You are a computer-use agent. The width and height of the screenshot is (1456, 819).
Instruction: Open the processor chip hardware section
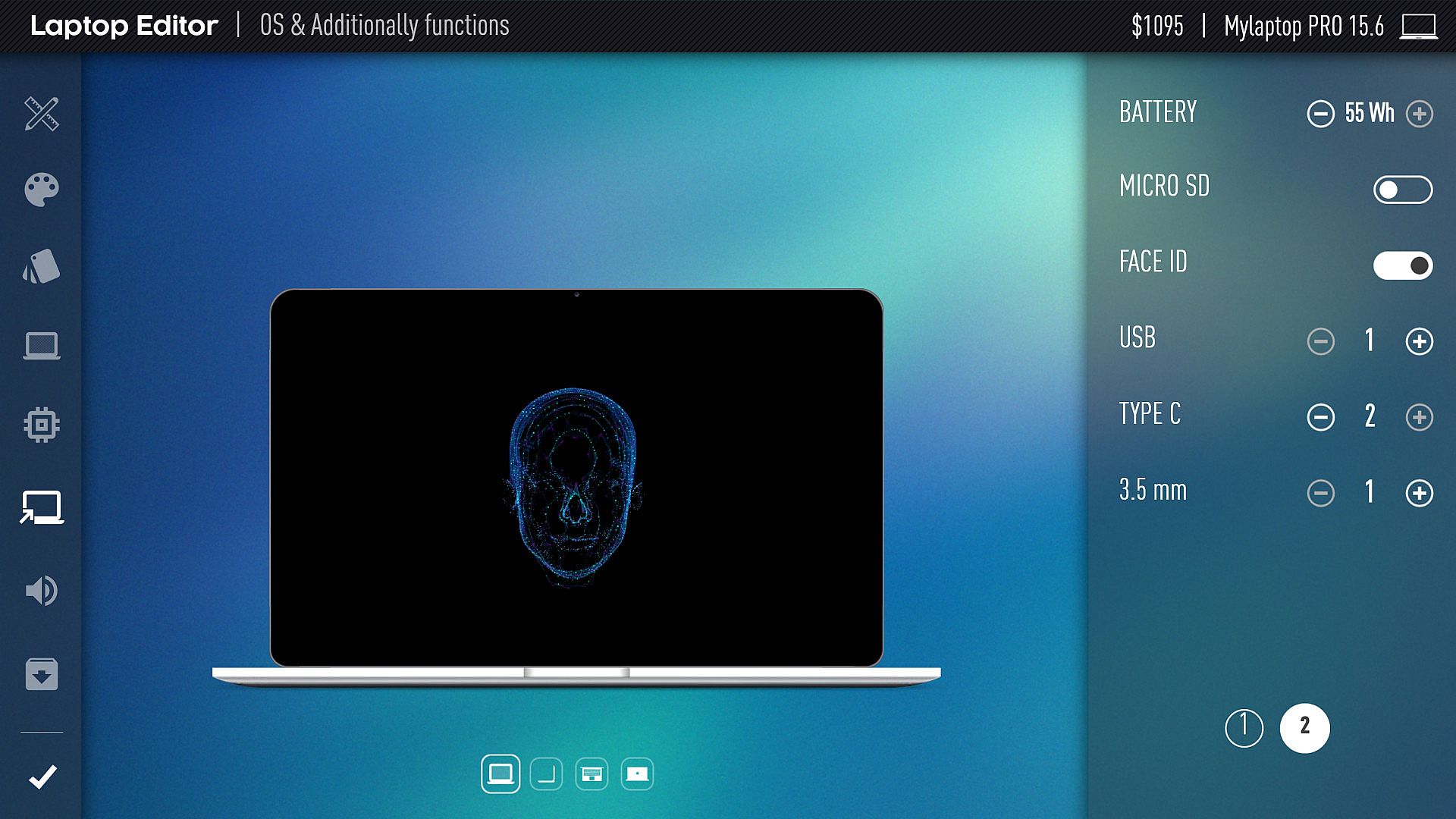42,425
